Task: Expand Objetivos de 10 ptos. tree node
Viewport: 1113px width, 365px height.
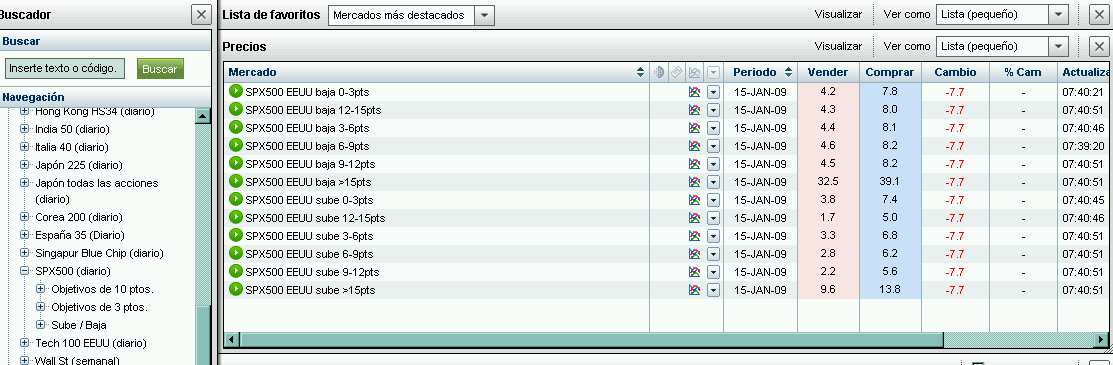Action: 40,289
